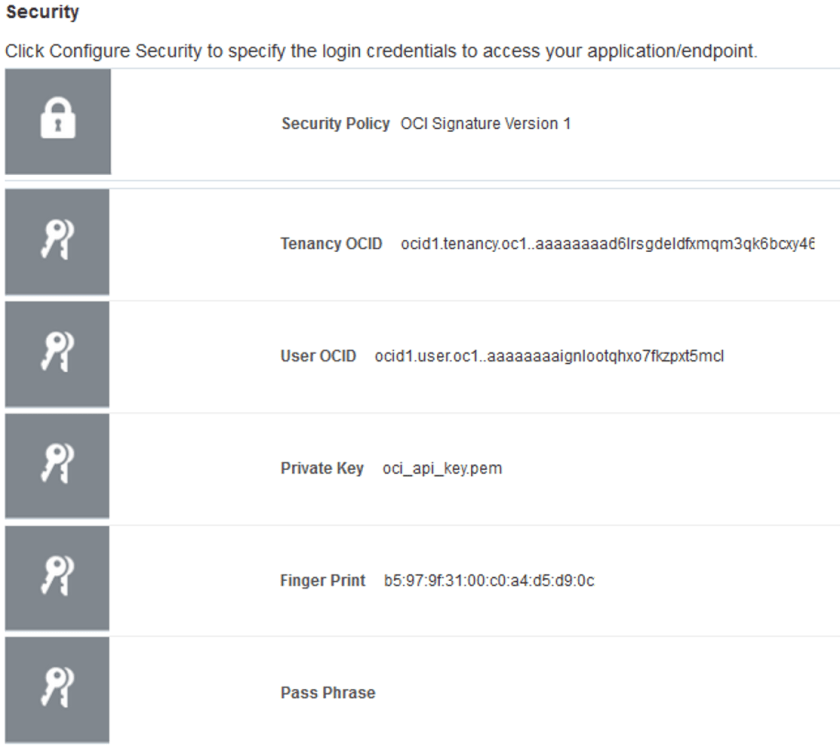Select the Security Policy row
This screenshot has width=840, height=747.
pos(420,124)
